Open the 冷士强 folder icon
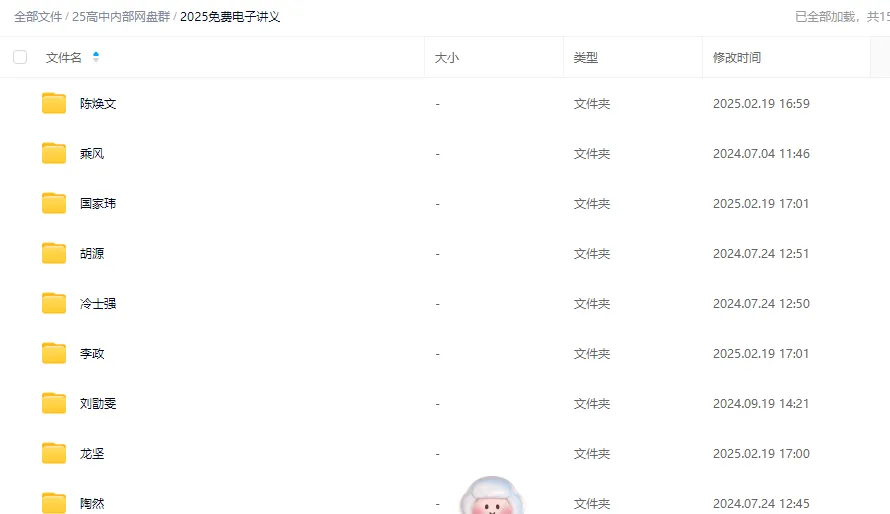 coord(54,303)
